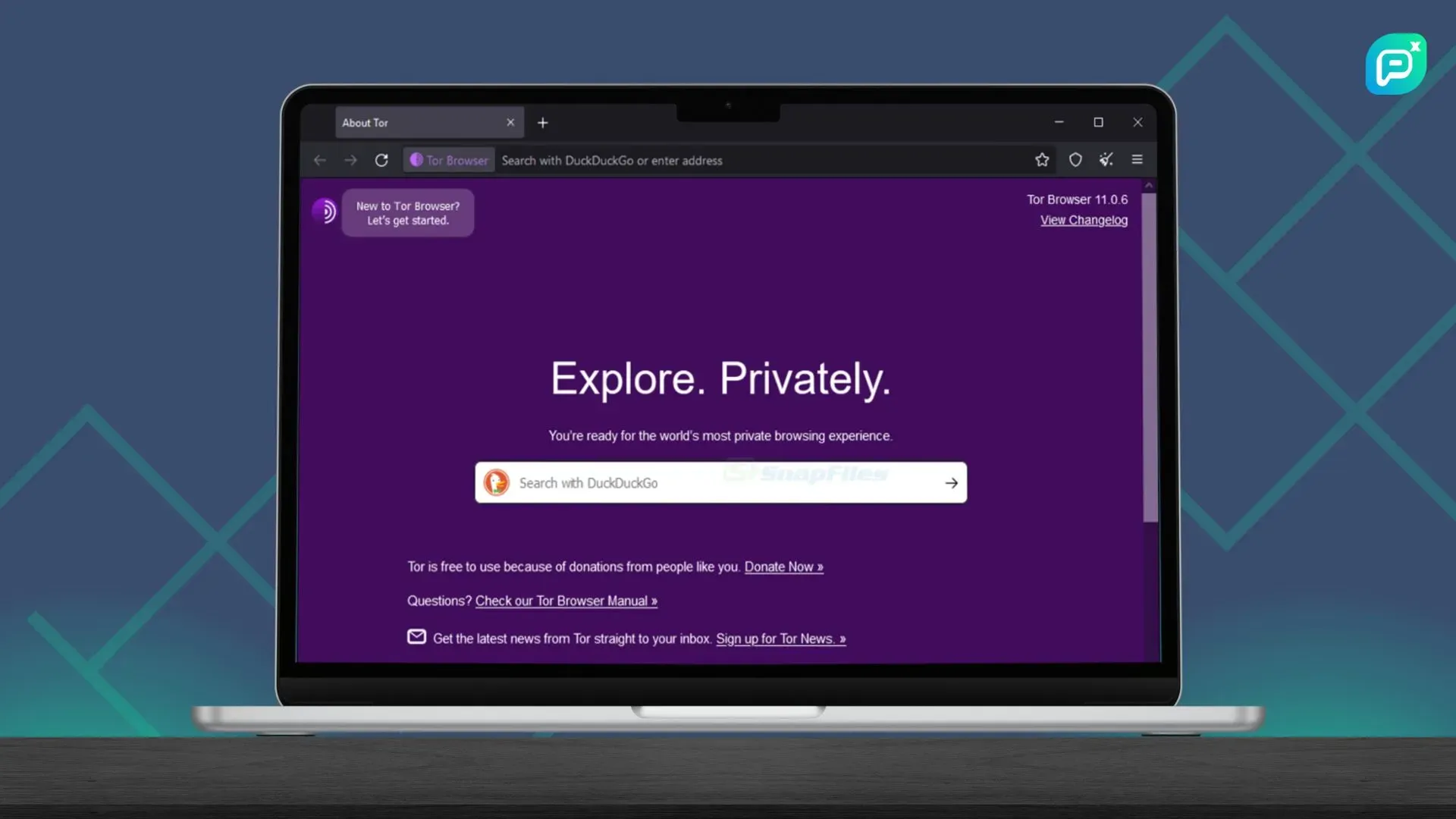
Task: Click the envelope newsletter icon
Action: point(416,636)
